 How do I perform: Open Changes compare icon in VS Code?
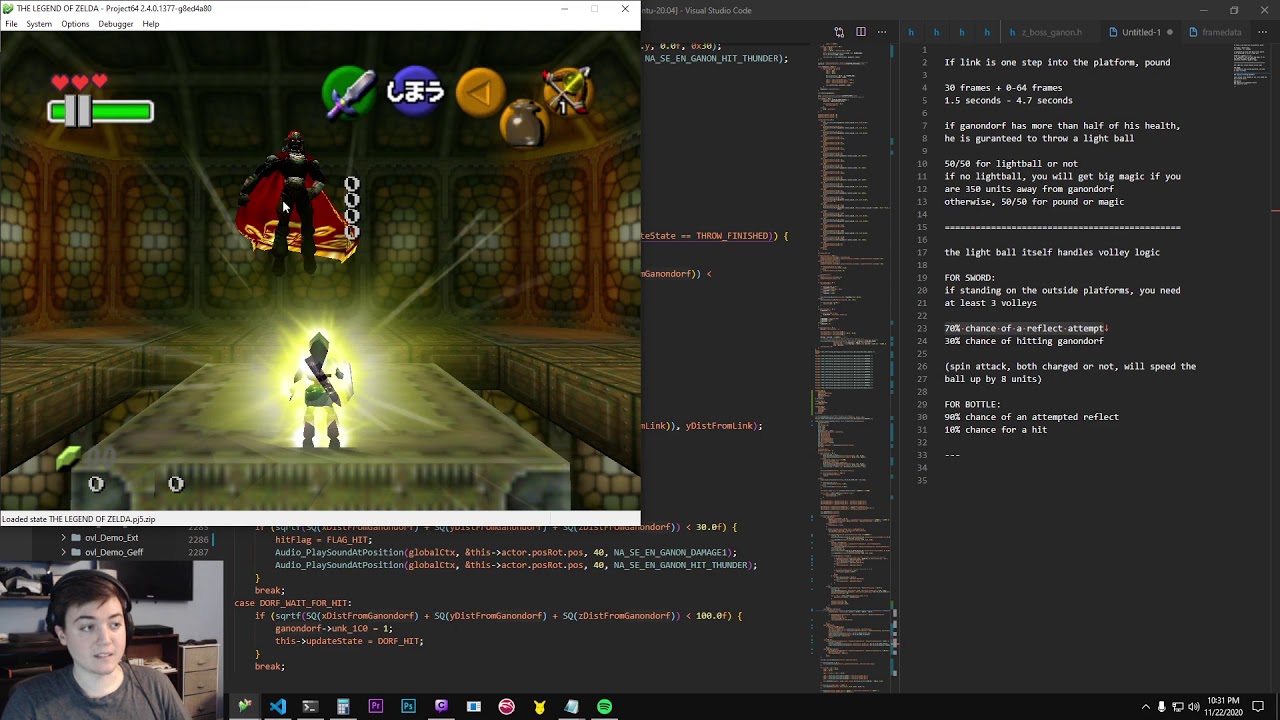coord(839,32)
